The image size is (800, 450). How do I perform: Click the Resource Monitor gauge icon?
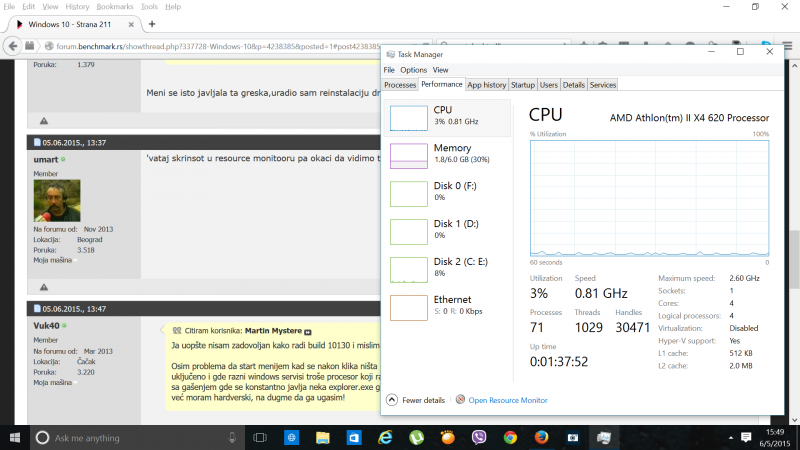coord(460,399)
